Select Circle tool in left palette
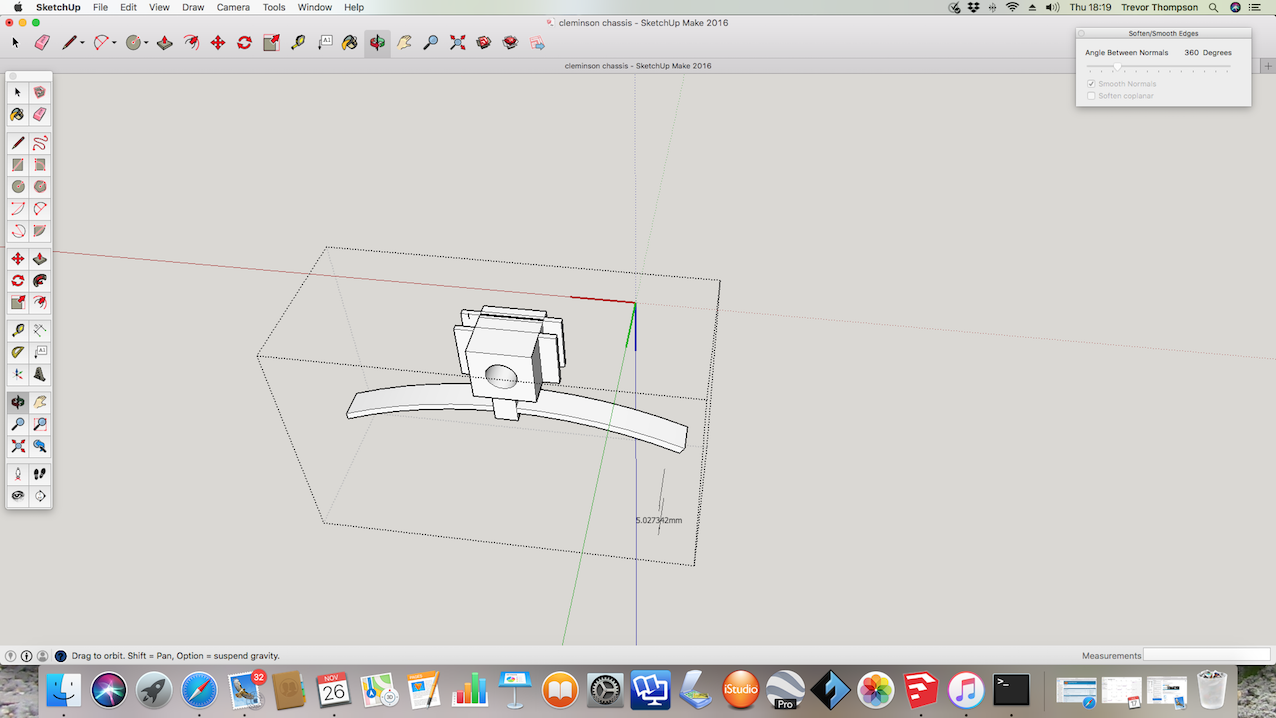This screenshot has height=718, width=1276. pos(18,187)
